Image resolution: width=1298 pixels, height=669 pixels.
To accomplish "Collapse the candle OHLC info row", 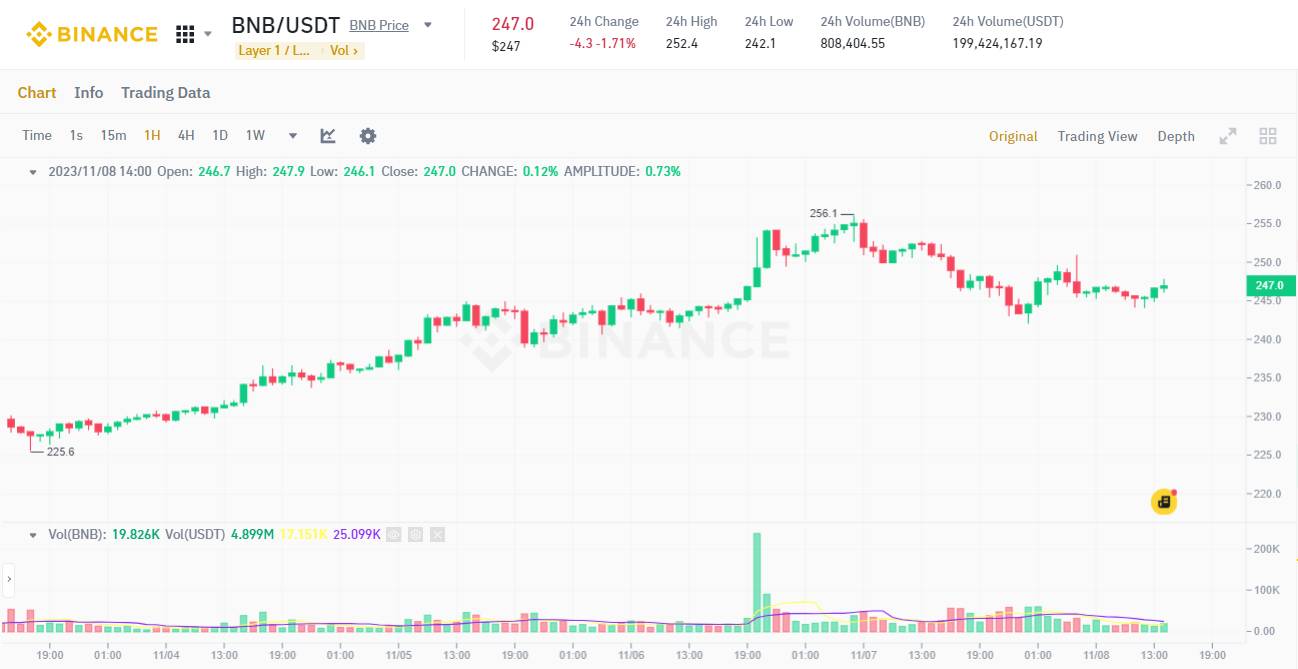I will click(x=33, y=172).
